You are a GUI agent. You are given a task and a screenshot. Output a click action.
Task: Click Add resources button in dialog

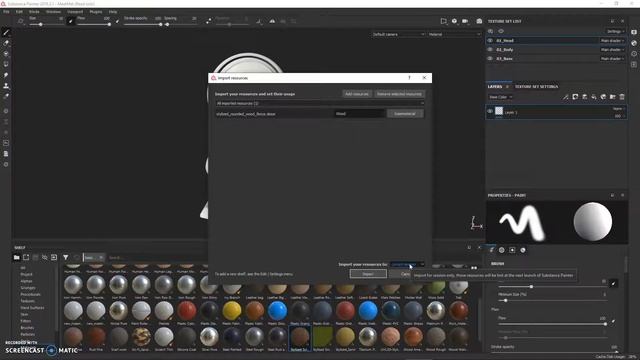tap(357, 94)
